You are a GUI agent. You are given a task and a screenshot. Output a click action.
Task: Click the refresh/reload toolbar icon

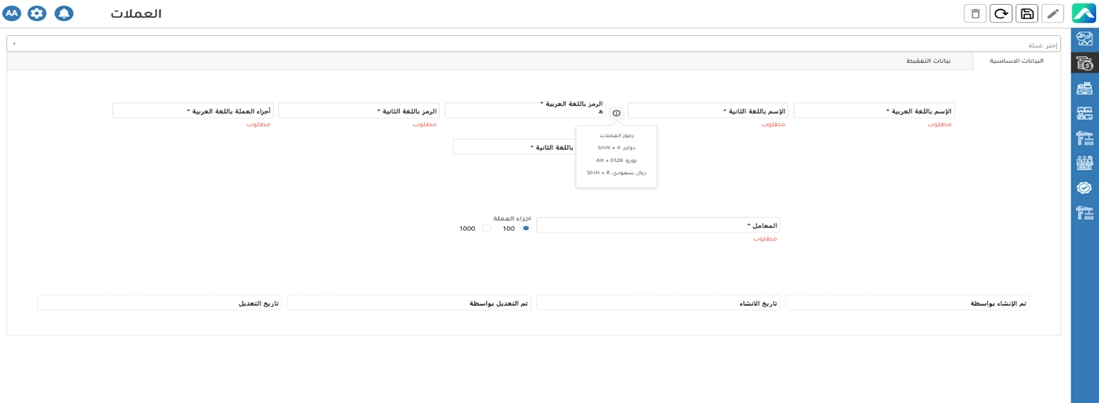(x=1001, y=14)
